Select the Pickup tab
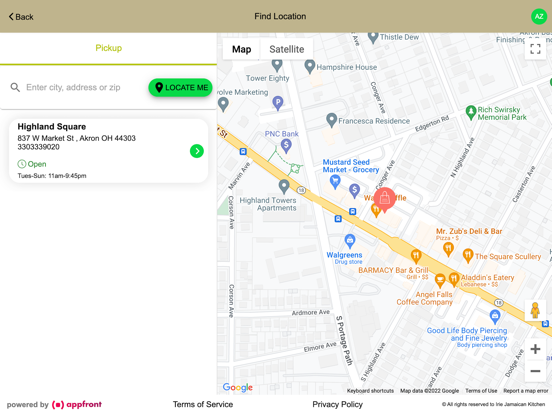The image size is (552, 414). pyautogui.click(x=108, y=48)
